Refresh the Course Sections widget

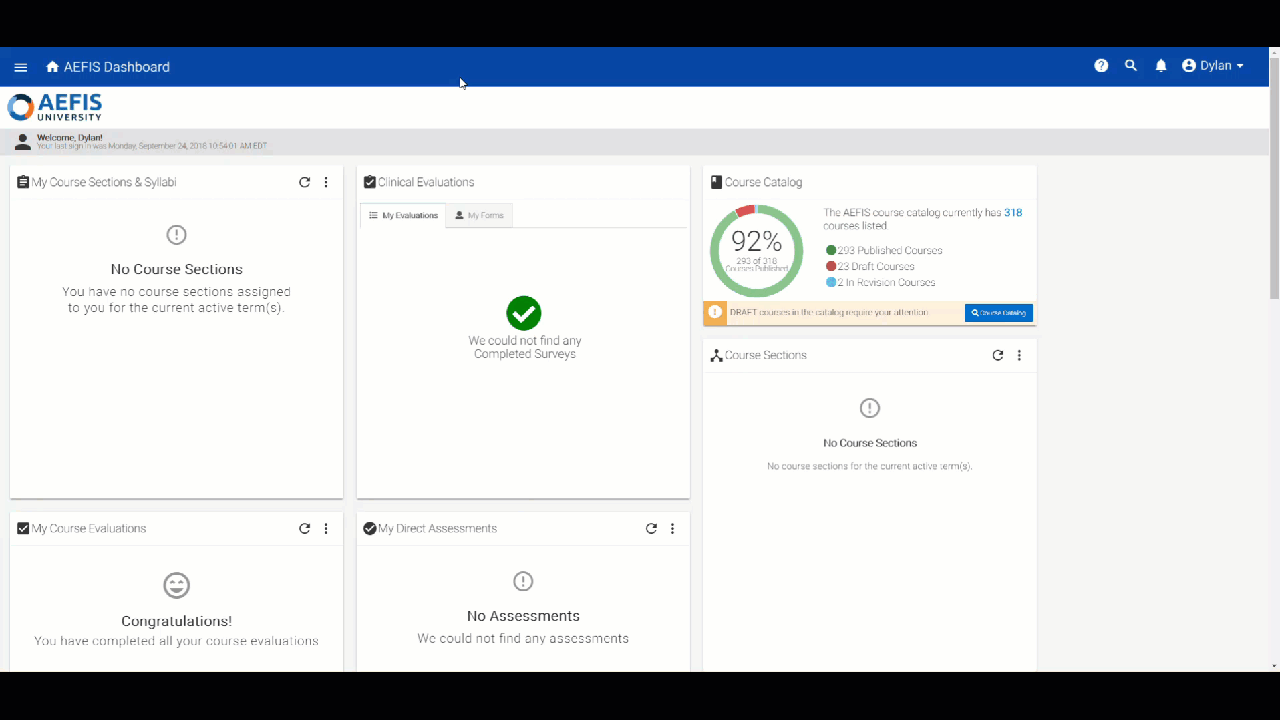pos(998,355)
